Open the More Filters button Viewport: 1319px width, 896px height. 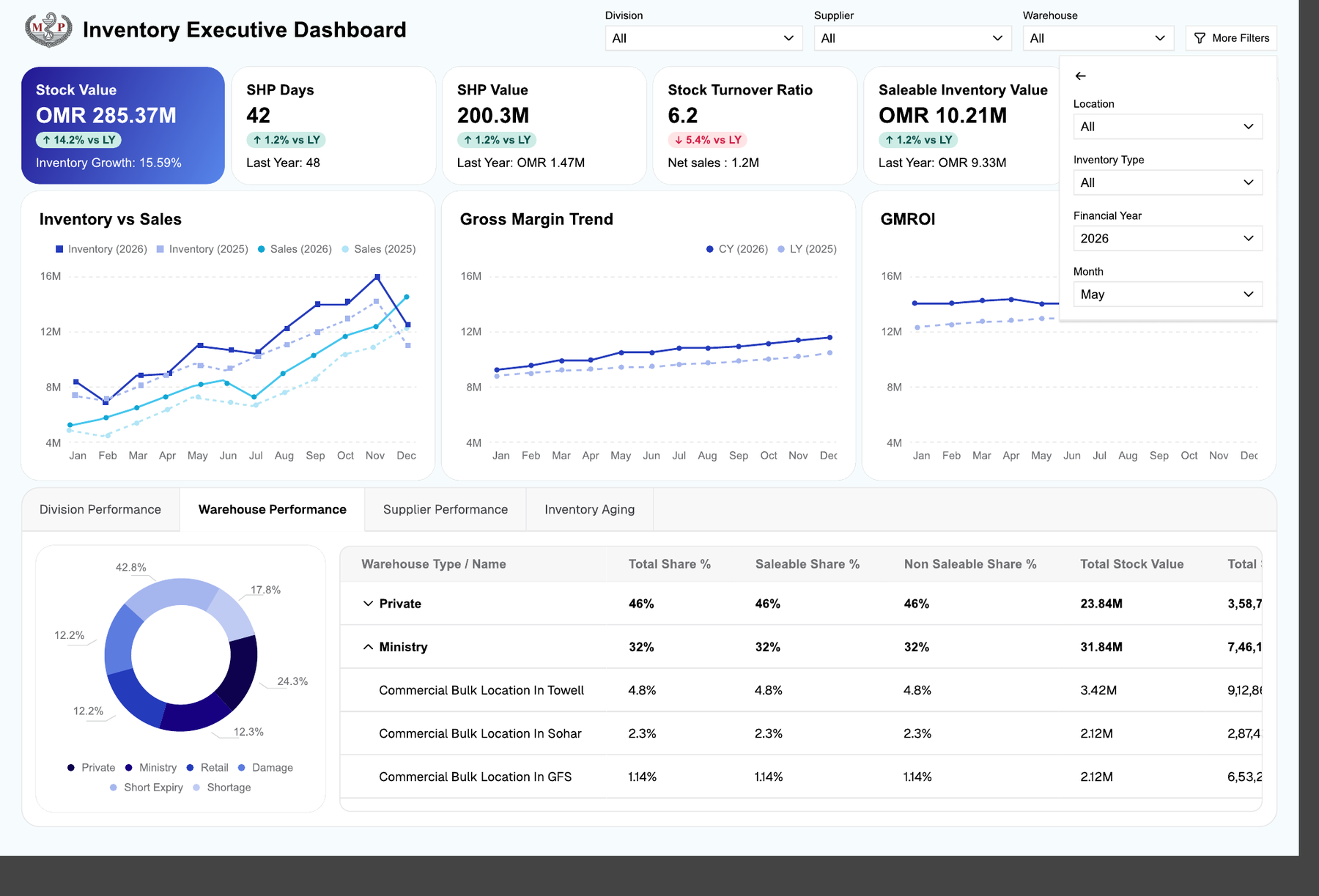pos(1231,38)
